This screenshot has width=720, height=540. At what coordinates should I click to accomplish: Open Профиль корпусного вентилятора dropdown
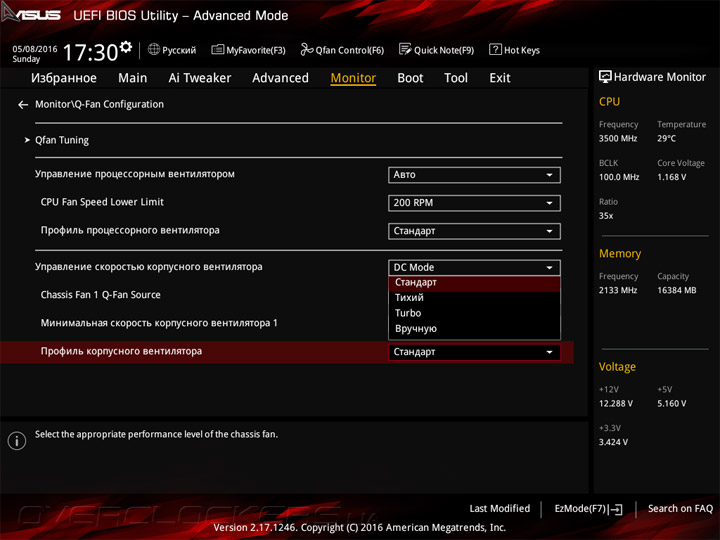[x=474, y=352]
